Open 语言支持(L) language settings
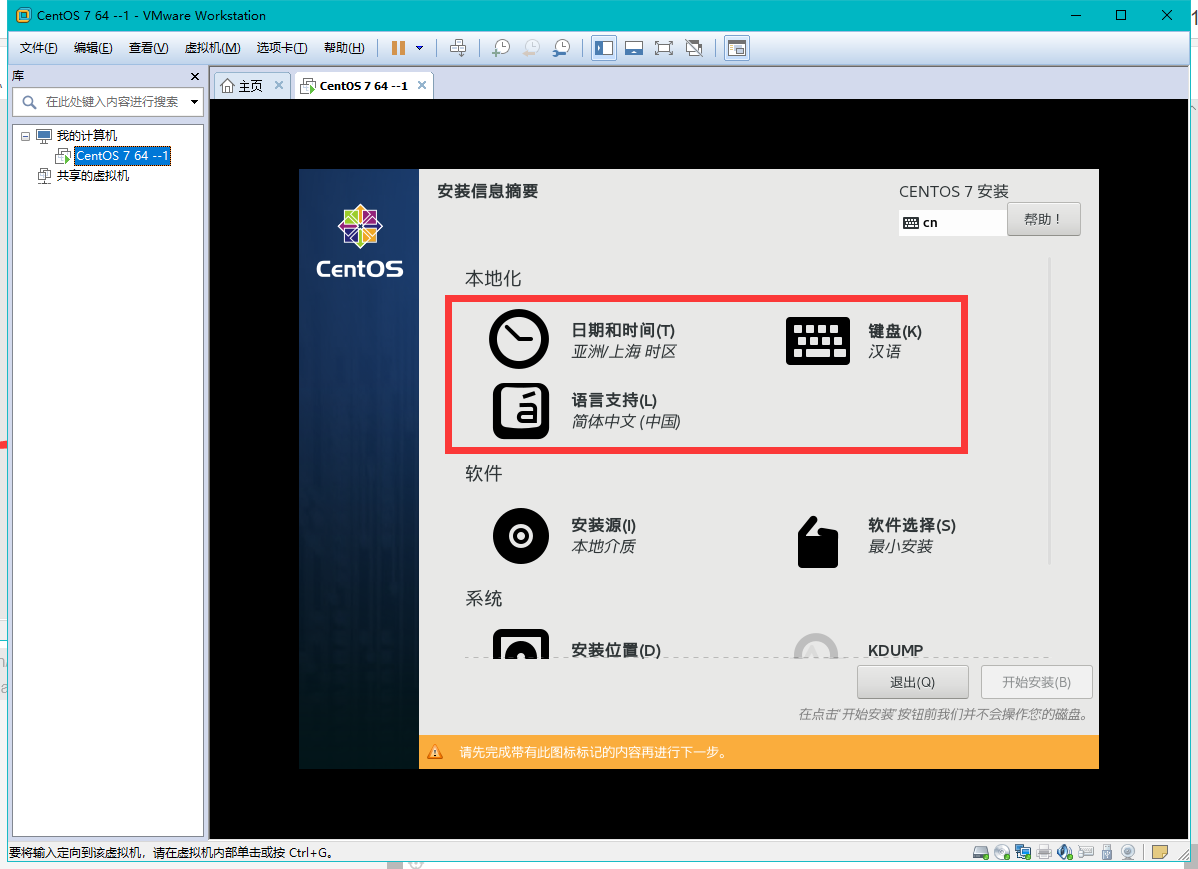Screen dimensions: 1198x869 click(587, 410)
